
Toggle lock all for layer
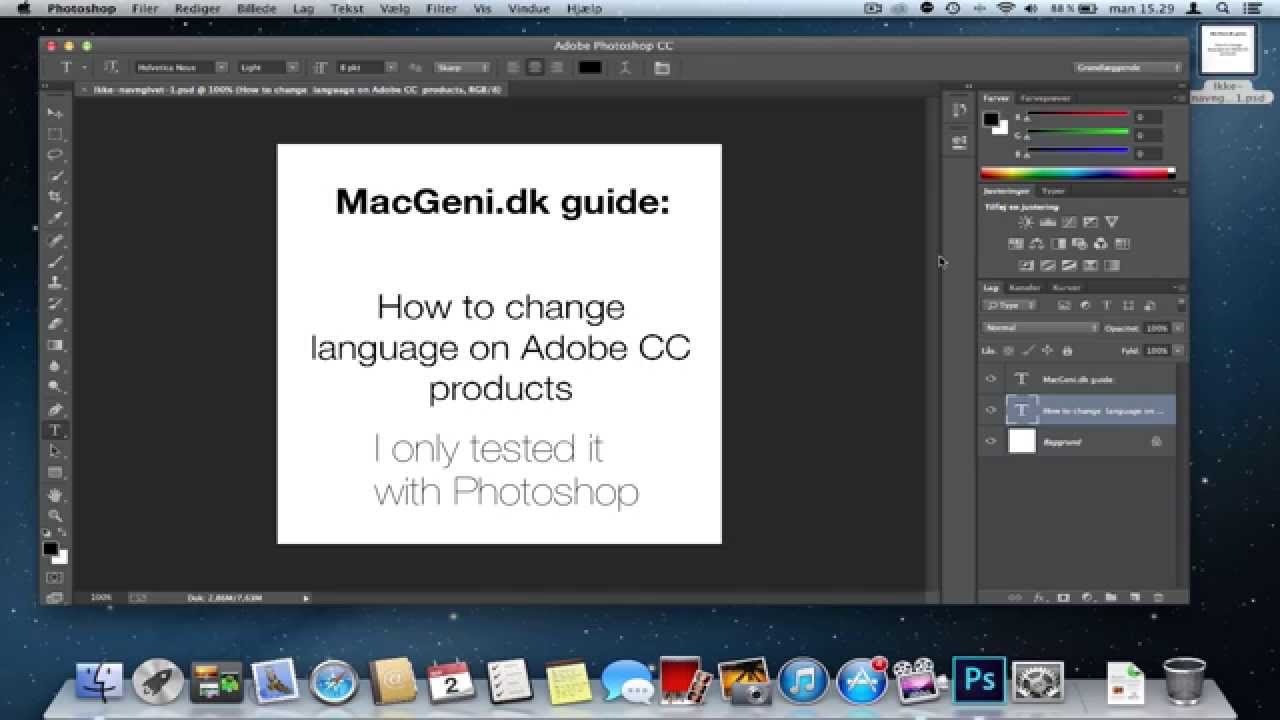pos(1067,351)
